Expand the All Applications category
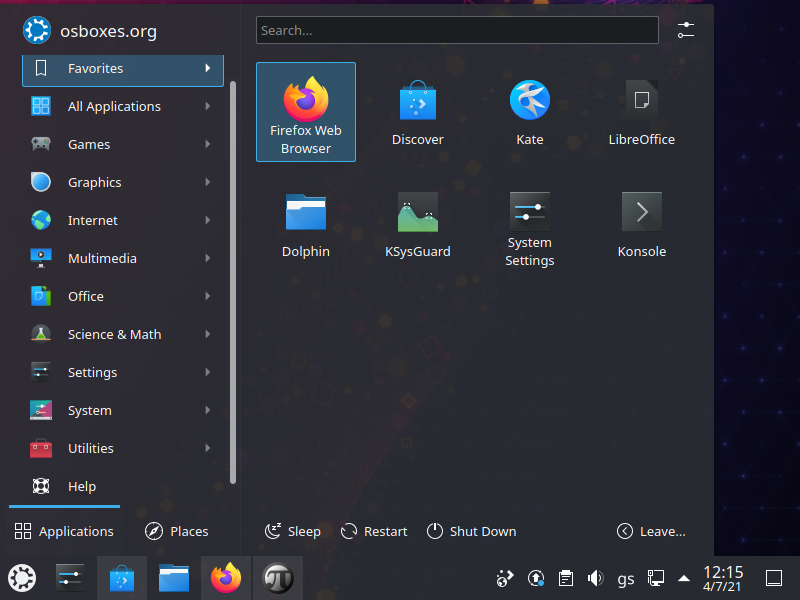Viewport: 800px width, 600px height. pos(122,107)
